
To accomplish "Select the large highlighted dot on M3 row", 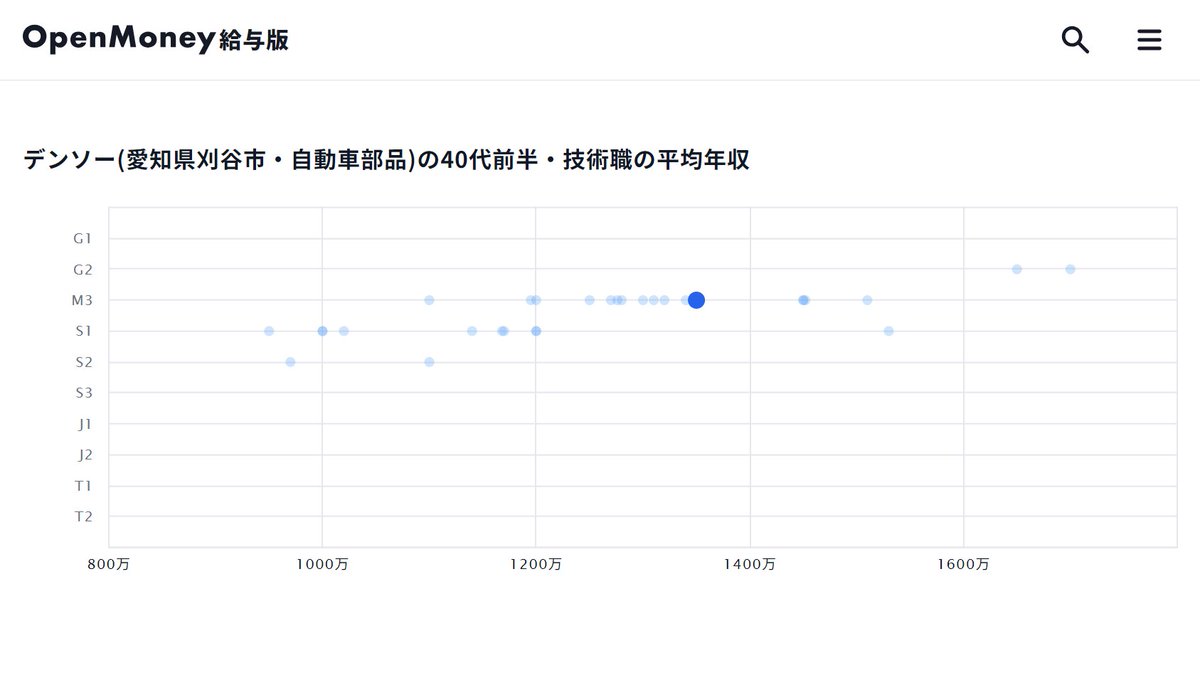I will [696, 300].
